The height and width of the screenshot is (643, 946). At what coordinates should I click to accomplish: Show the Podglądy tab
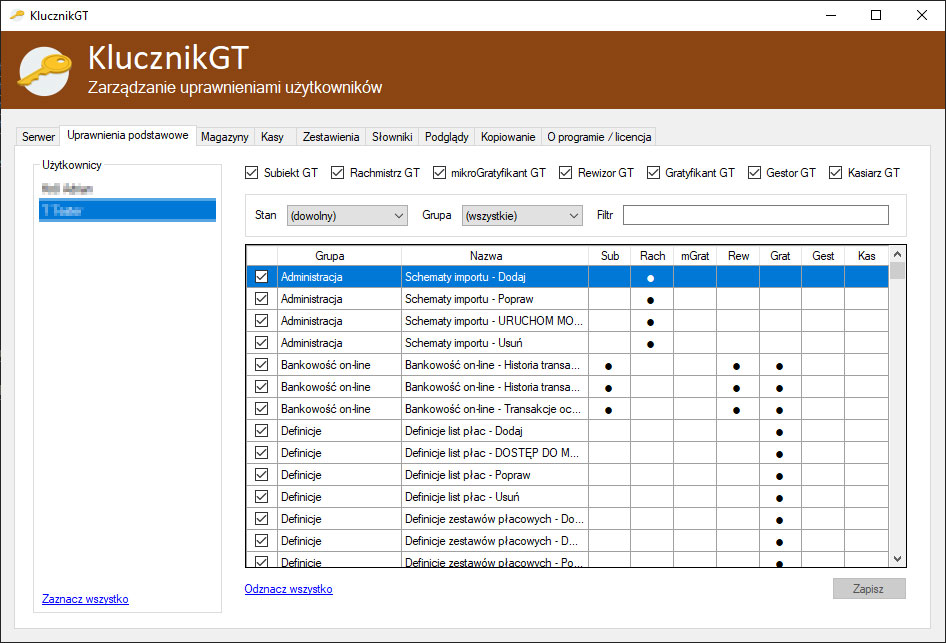[446, 137]
